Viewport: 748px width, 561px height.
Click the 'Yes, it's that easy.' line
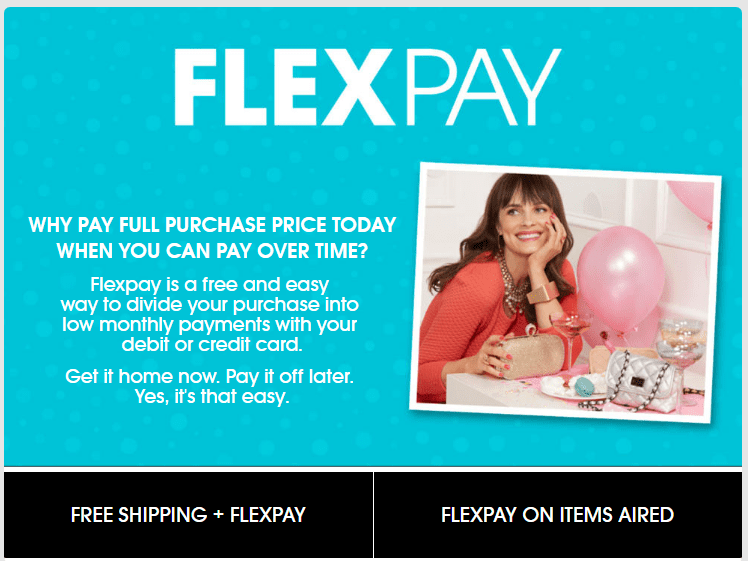(211, 397)
